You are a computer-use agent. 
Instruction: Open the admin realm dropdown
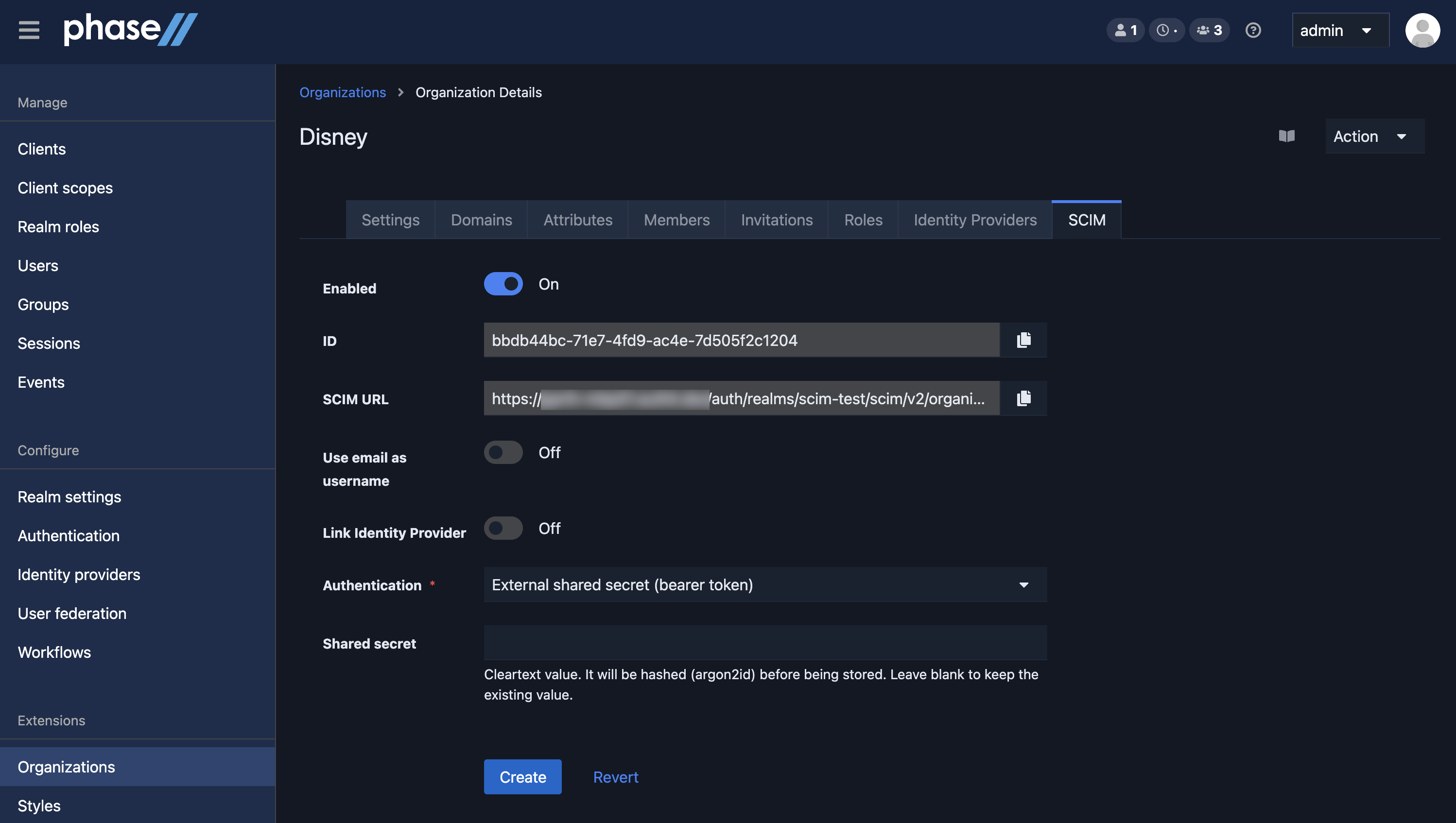click(x=1340, y=30)
